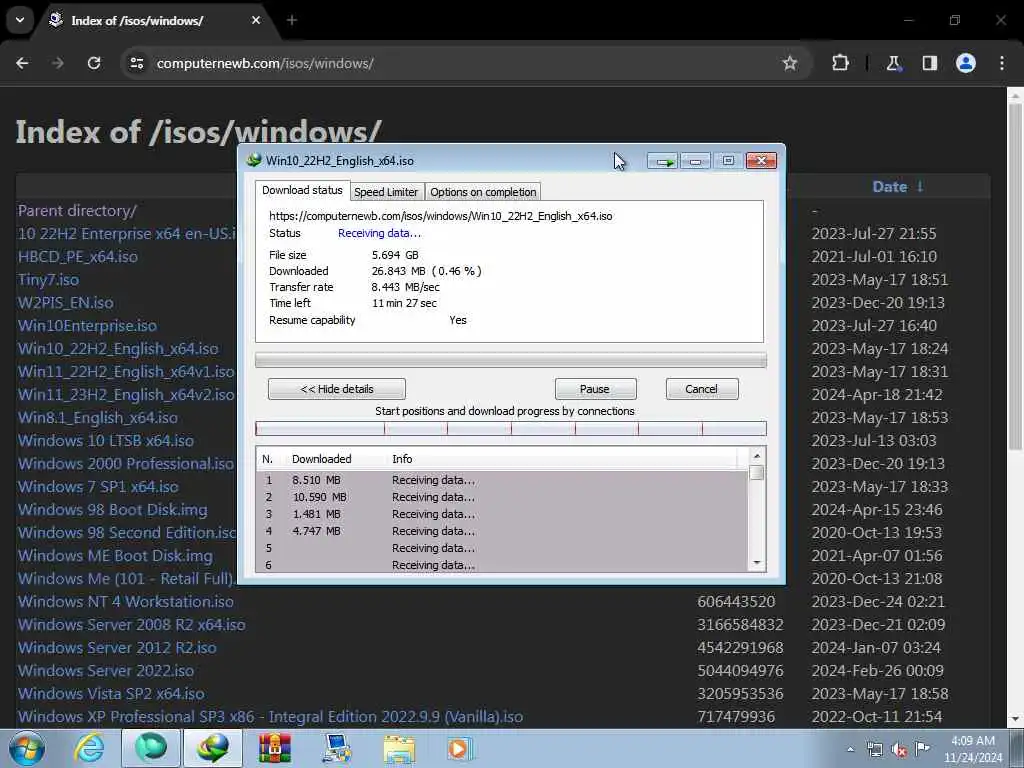Open Chrome Labs flask icon
1024x768 pixels.
[x=893, y=63]
